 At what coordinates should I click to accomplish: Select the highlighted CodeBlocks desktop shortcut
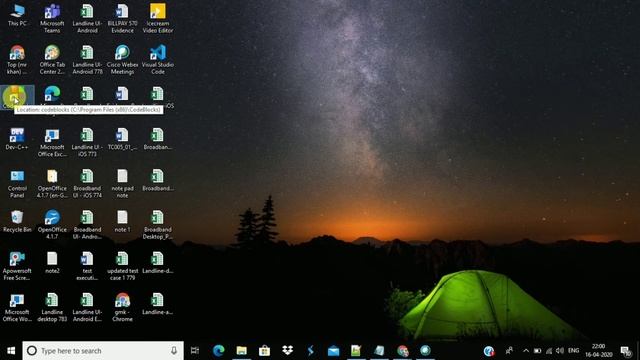pyautogui.click(x=16, y=97)
